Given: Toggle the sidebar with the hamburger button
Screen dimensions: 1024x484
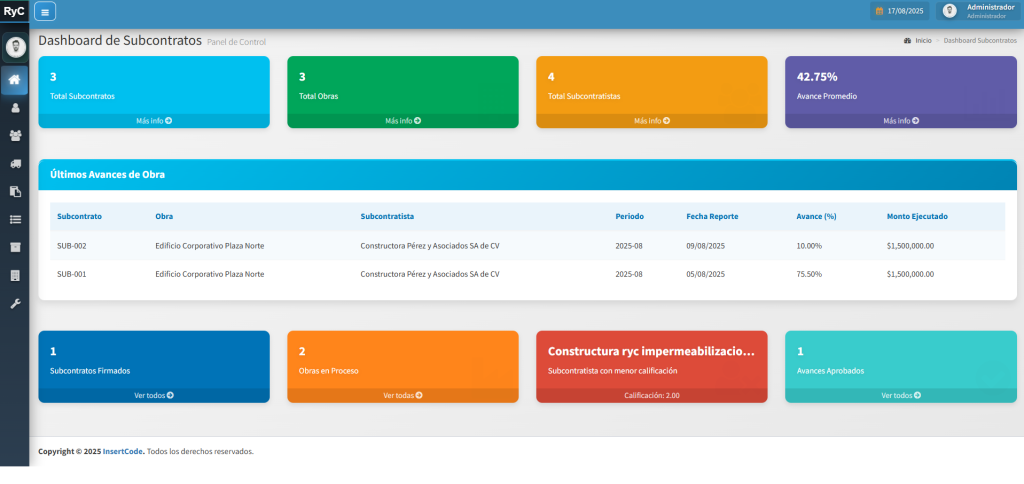Looking at the screenshot, I should (45, 11).
